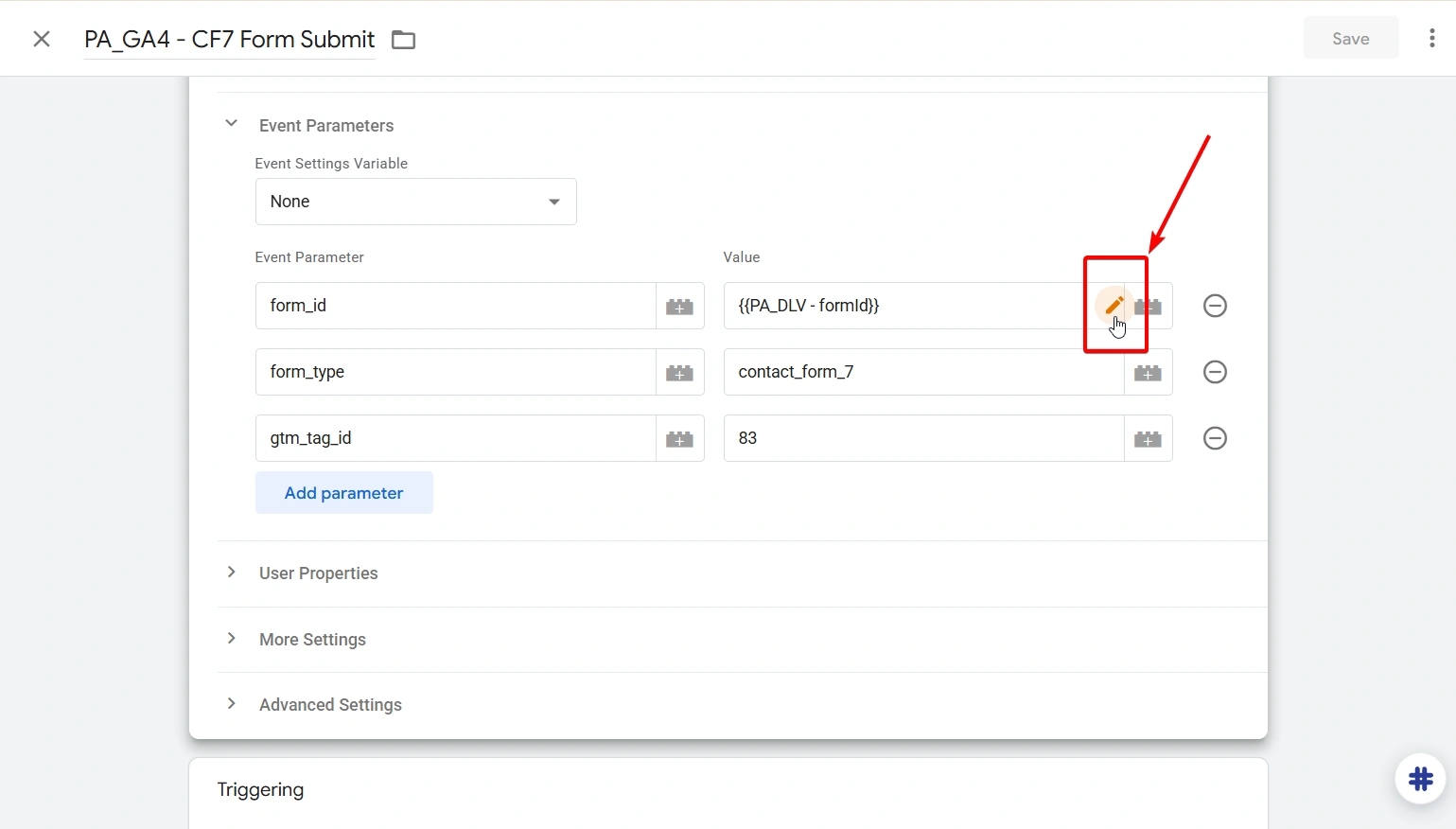Click the Event Settings Variable label

click(331, 164)
